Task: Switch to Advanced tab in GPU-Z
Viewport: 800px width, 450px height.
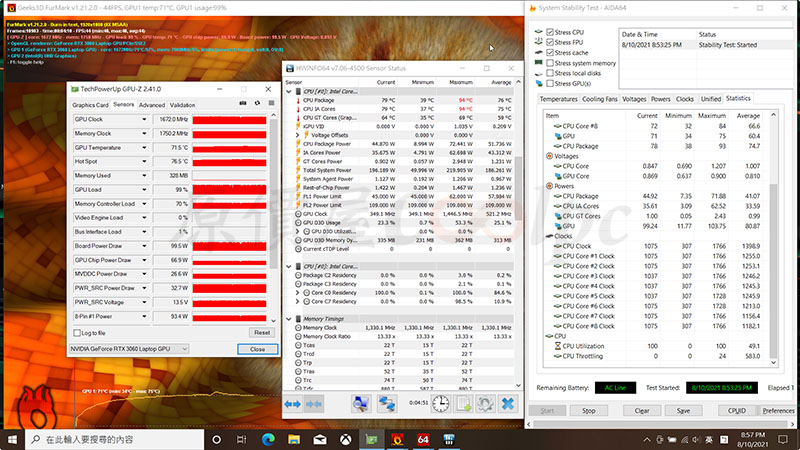Action: (x=152, y=105)
